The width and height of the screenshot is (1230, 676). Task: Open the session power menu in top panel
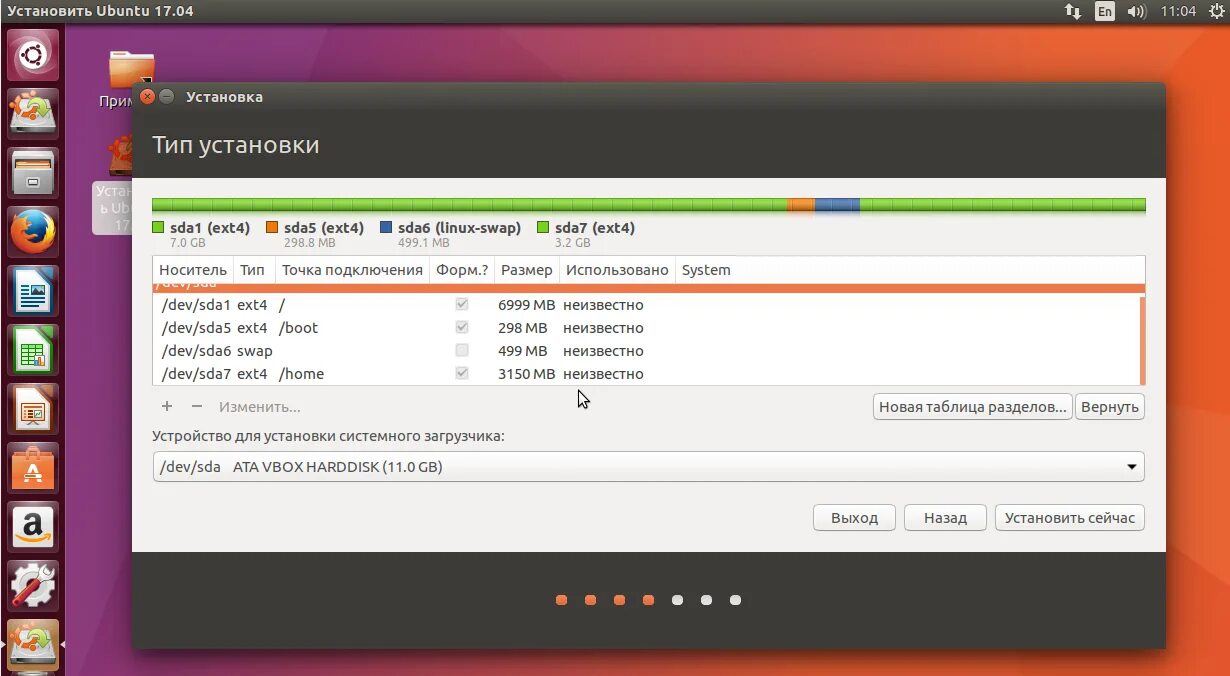click(x=1216, y=11)
